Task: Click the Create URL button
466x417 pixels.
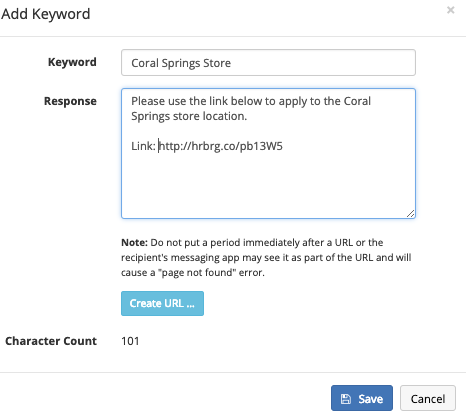Action: point(162,303)
